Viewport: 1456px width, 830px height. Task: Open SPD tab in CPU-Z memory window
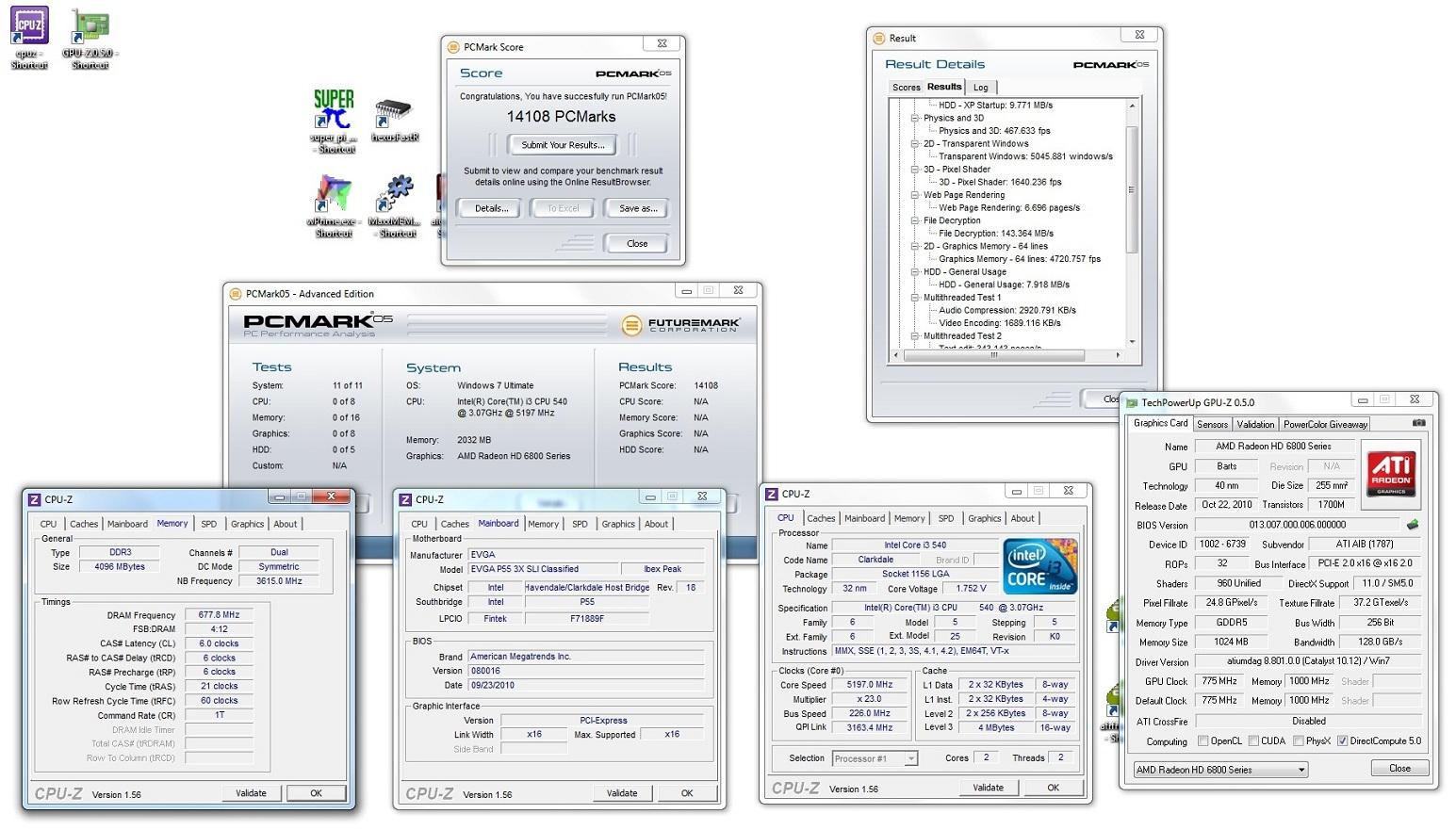(208, 524)
